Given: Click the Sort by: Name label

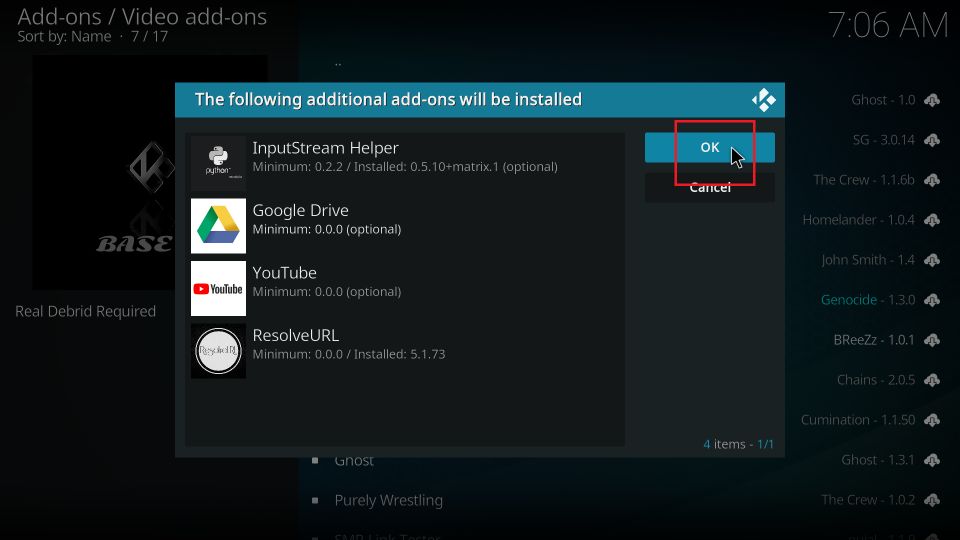Looking at the screenshot, I should (x=64, y=37).
